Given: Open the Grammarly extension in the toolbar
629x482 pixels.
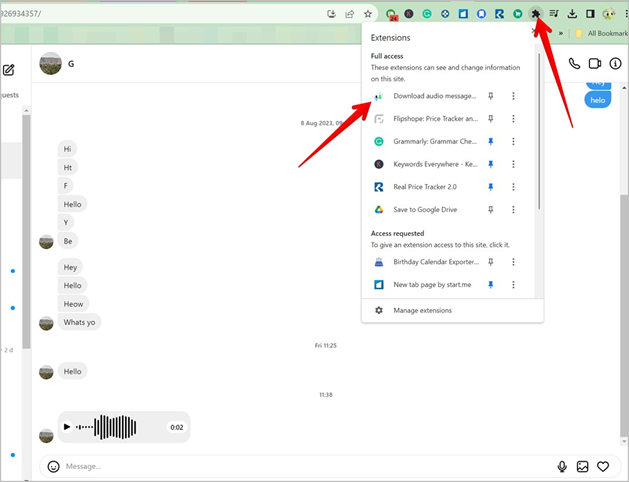Looking at the screenshot, I should [x=427, y=14].
